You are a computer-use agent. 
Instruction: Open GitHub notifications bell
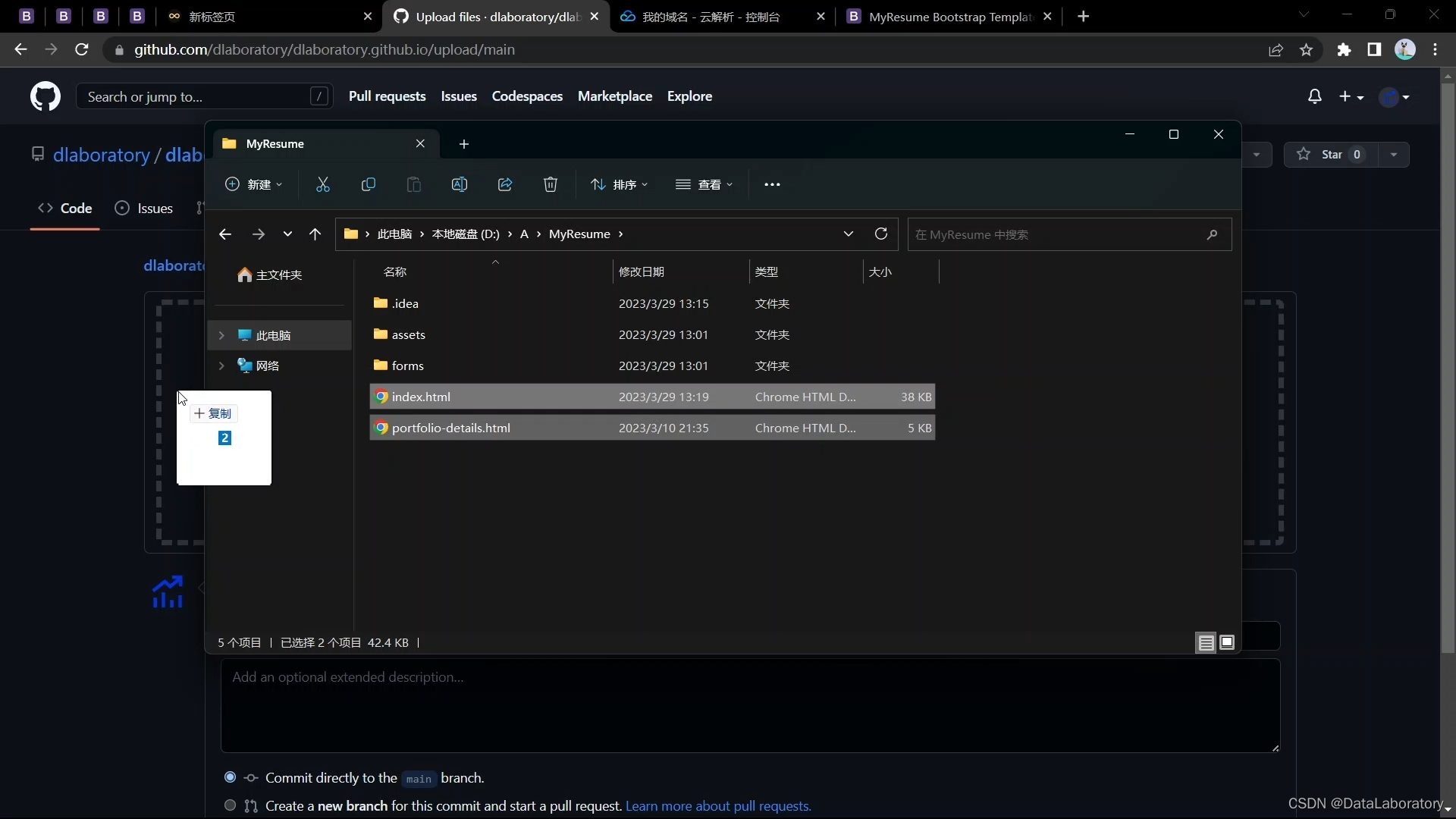[1315, 96]
